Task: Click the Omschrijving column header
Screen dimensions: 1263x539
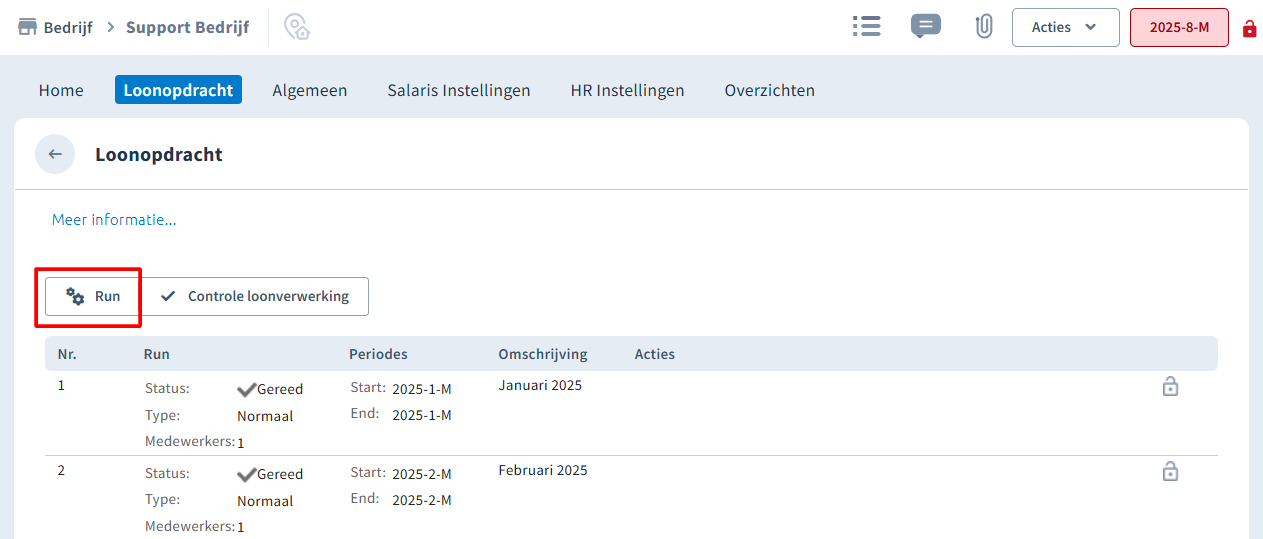Action: [543, 354]
